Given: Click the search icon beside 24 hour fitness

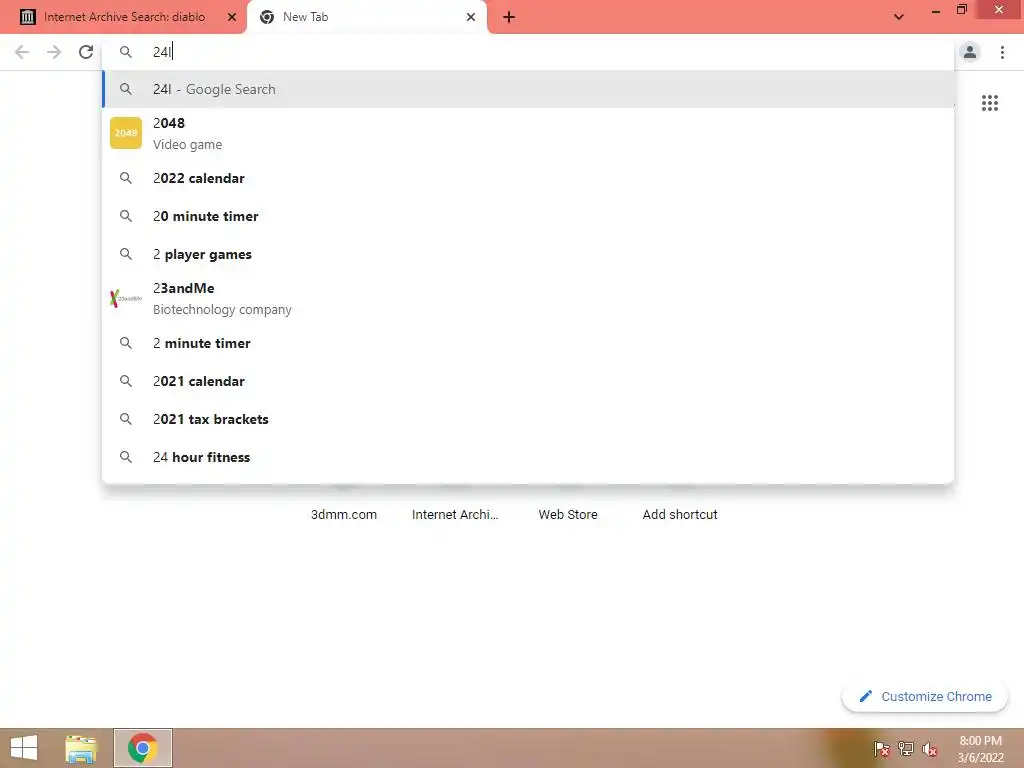Looking at the screenshot, I should click(126, 457).
